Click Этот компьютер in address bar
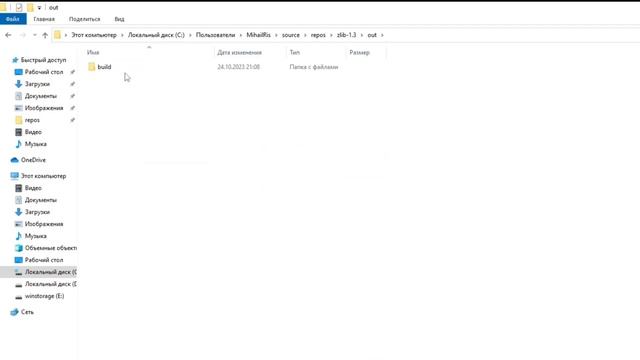 94,35
